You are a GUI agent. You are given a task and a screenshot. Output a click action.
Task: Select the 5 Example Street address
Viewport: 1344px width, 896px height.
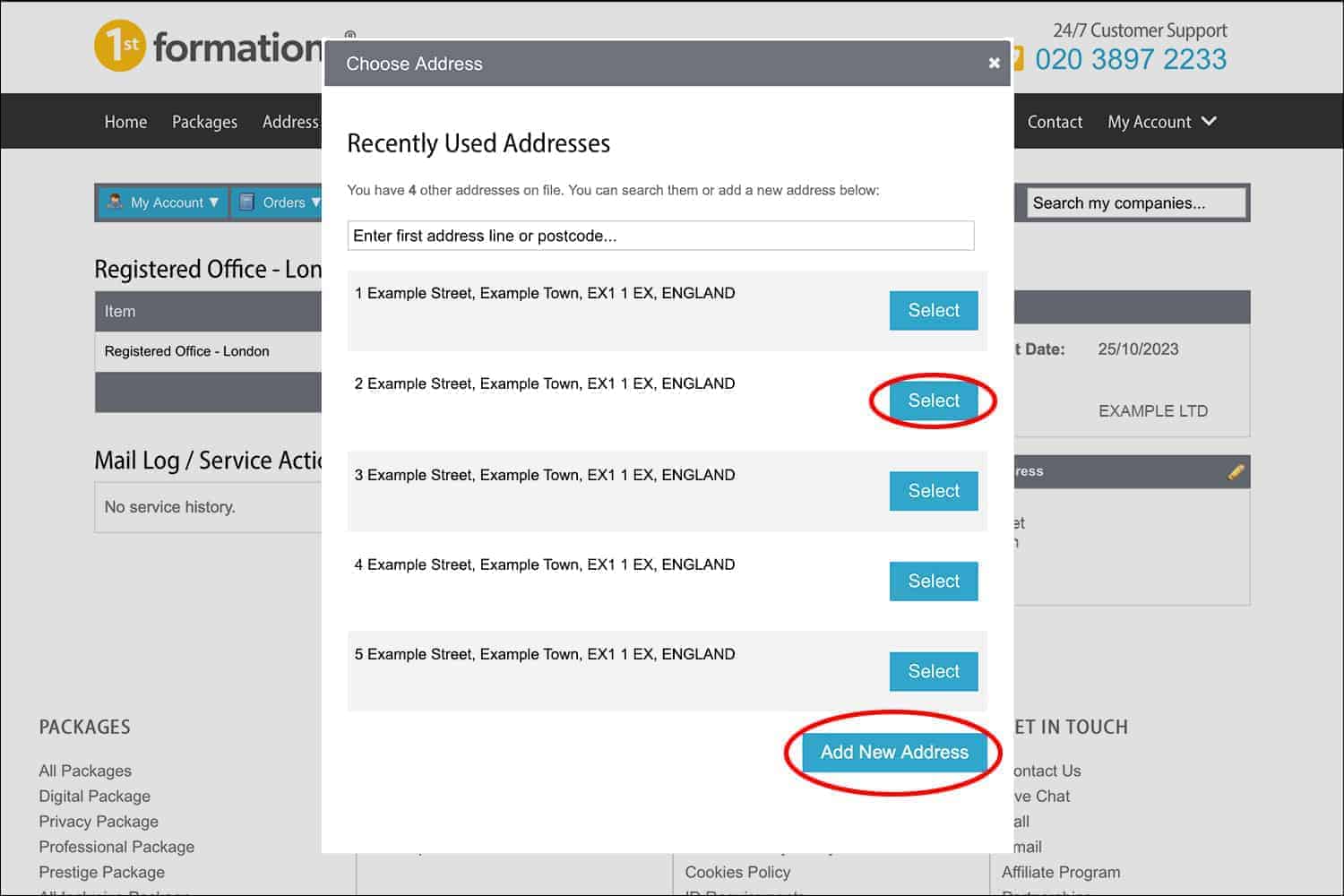point(933,671)
